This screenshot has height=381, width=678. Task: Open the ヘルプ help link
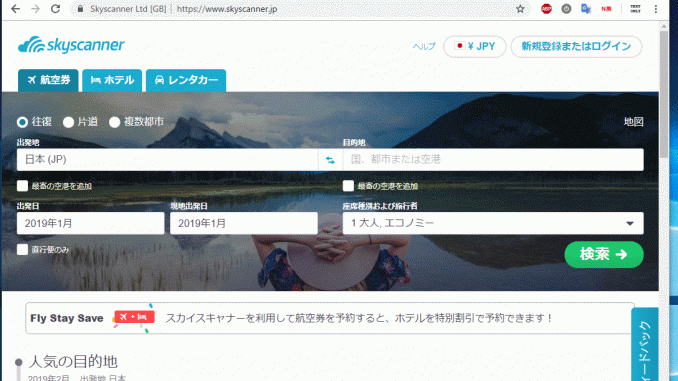click(x=424, y=46)
